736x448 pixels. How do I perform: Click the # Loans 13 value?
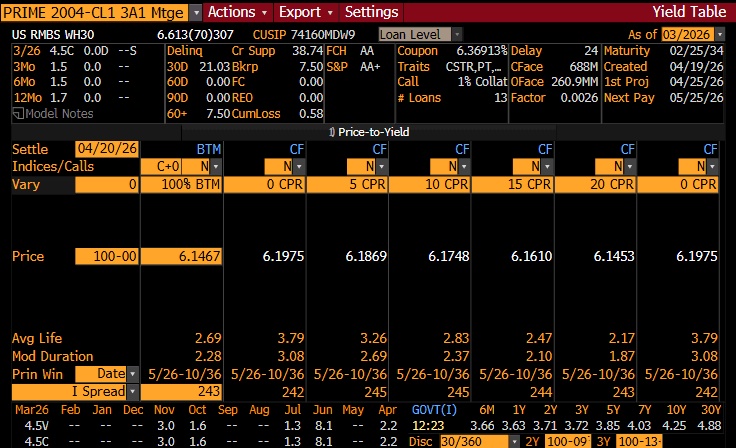click(x=501, y=98)
